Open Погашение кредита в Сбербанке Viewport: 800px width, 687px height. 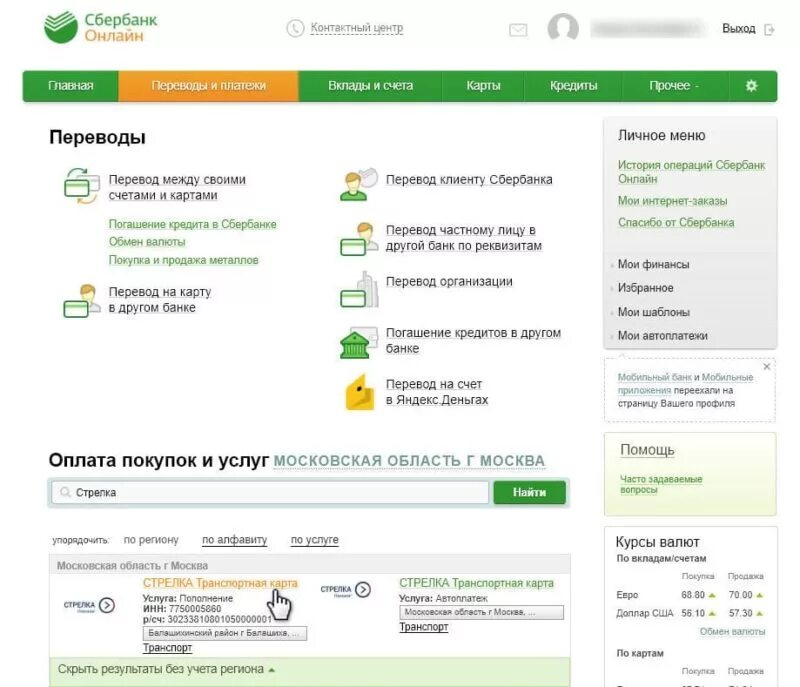[192, 224]
